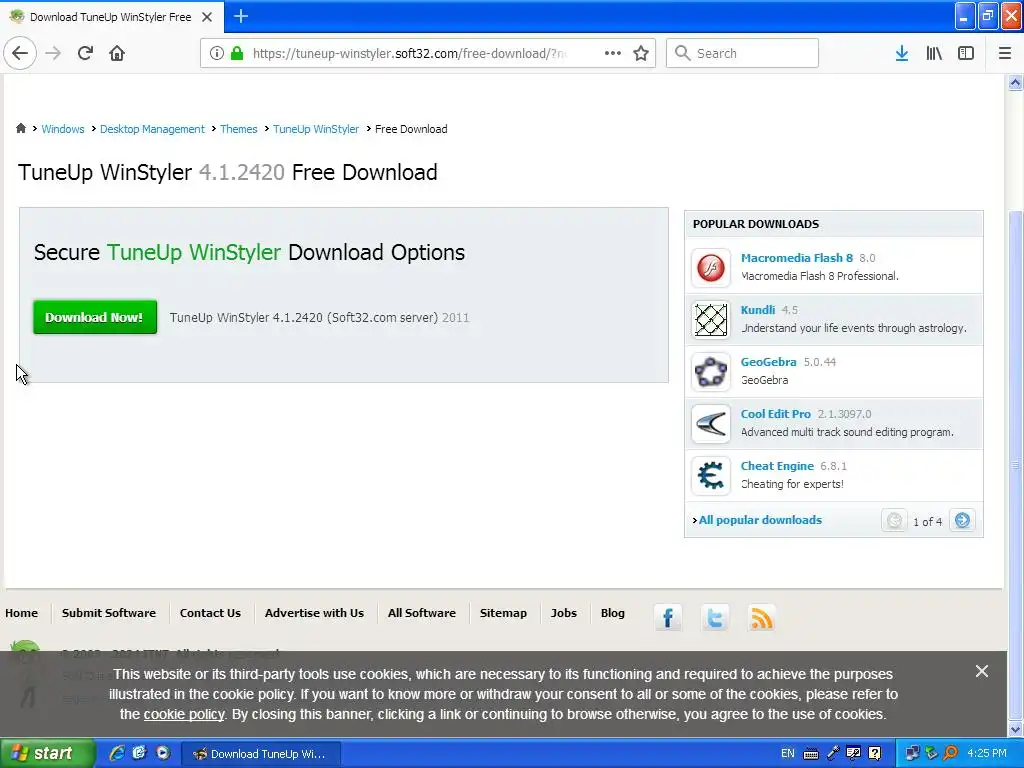Open the Blog footer link
Image resolution: width=1024 pixels, height=768 pixels.
coord(613,613)
